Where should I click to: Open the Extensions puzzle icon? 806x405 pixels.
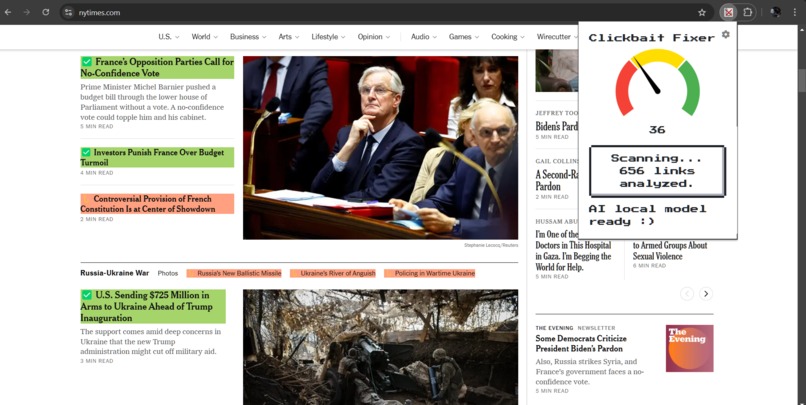[747, 12]
